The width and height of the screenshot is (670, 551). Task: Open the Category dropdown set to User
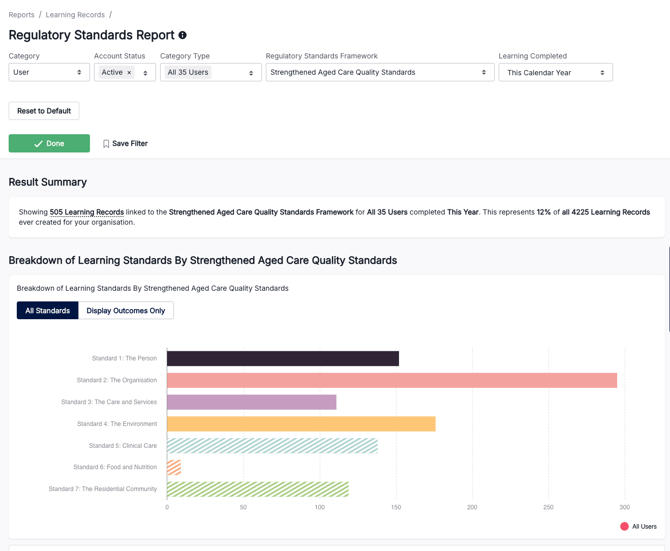[x=49, y=73]
